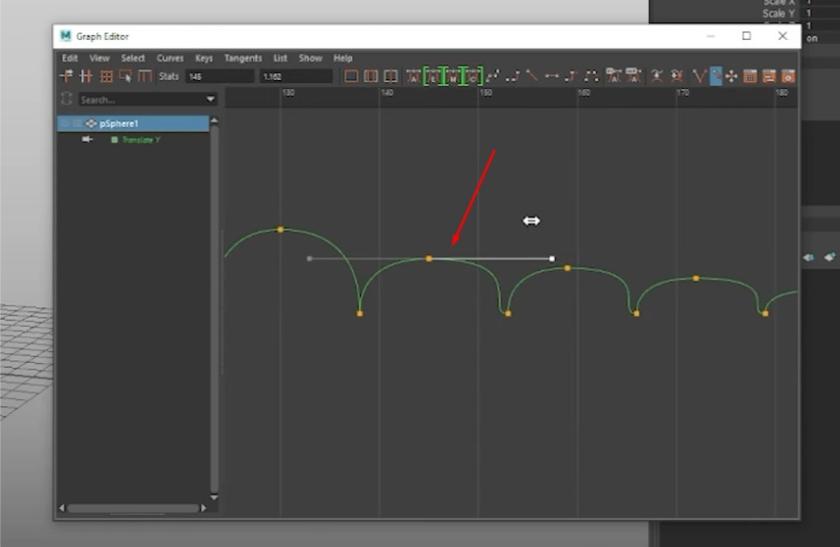Click the right tangent handle square

(552, 259)
